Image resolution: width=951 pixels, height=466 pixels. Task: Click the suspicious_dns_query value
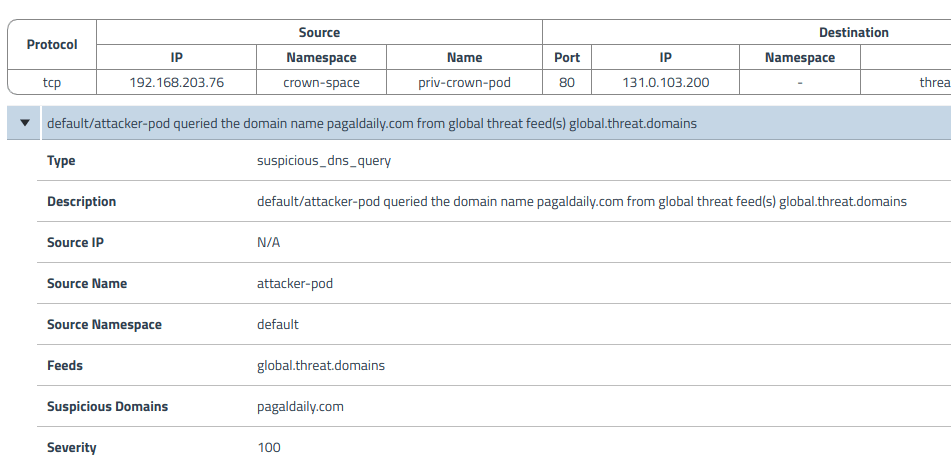coord(324,161)
